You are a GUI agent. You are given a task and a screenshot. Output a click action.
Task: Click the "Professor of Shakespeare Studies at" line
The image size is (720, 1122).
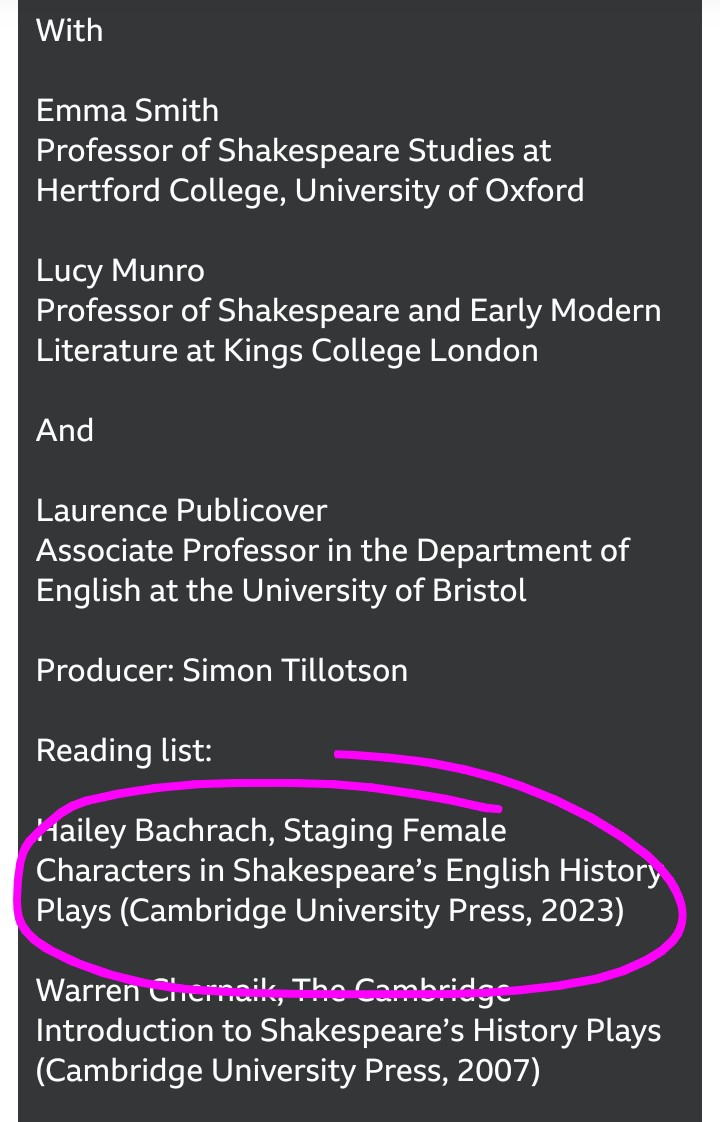[293, 150]
